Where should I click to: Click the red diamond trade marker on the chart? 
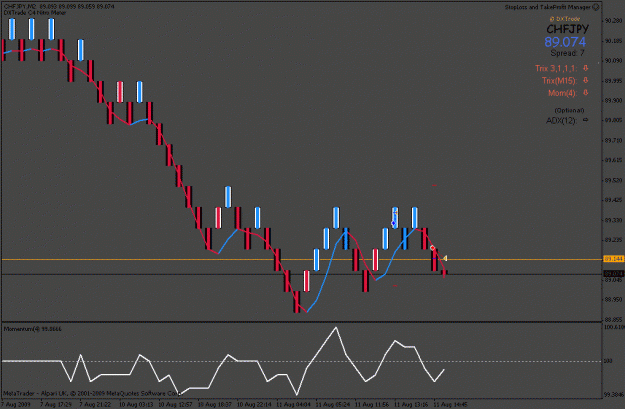click(432, 248)
